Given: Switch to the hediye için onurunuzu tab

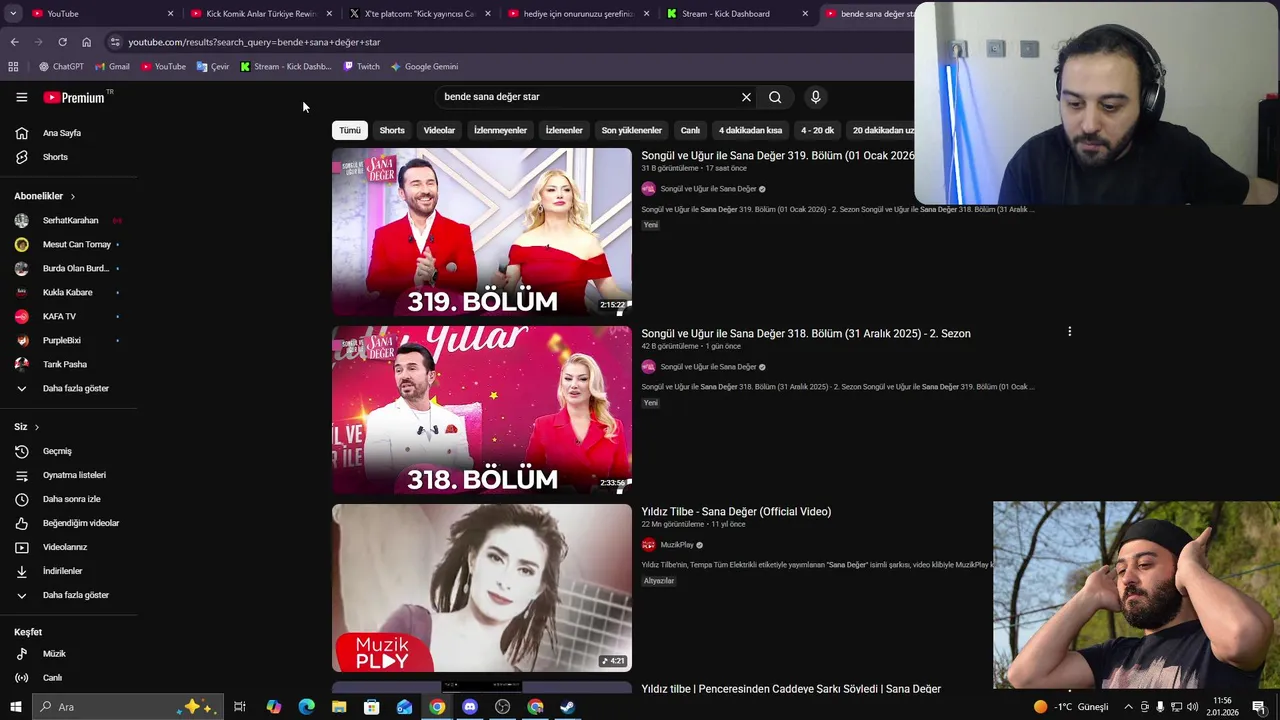Looking at the screenshot, I should coord(580,14).
